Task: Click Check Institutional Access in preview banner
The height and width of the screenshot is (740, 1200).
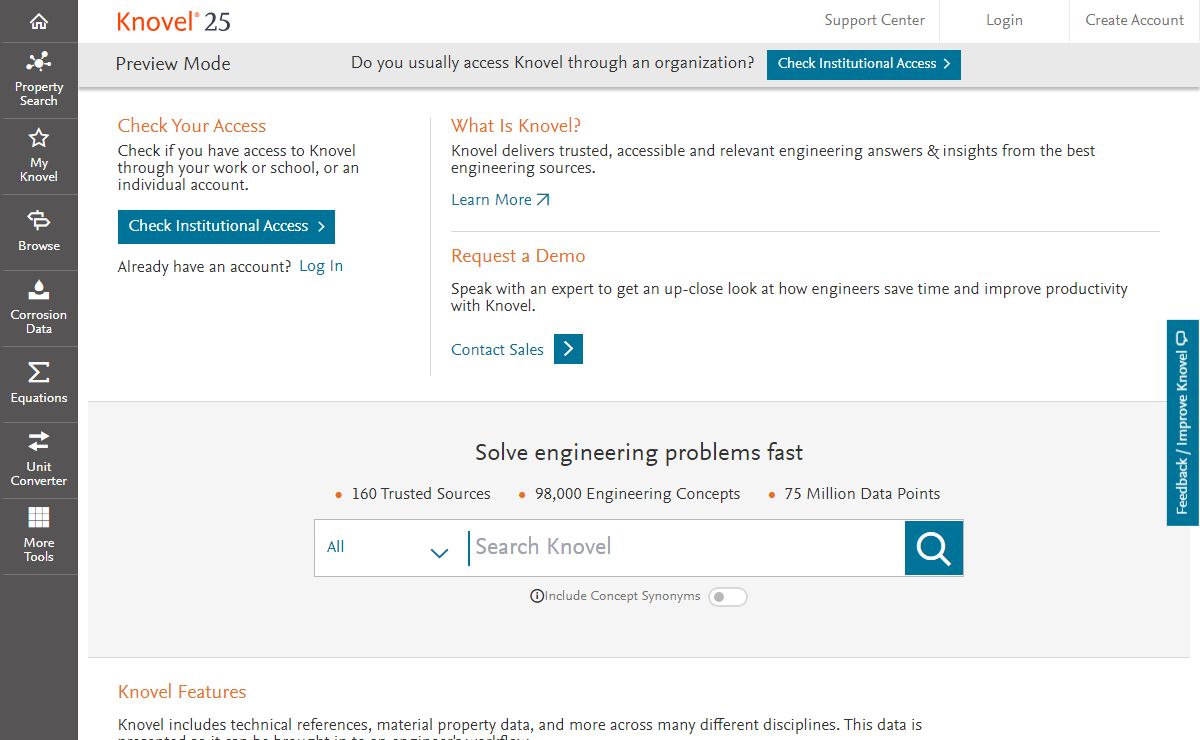Action: [x=864, y=64]
